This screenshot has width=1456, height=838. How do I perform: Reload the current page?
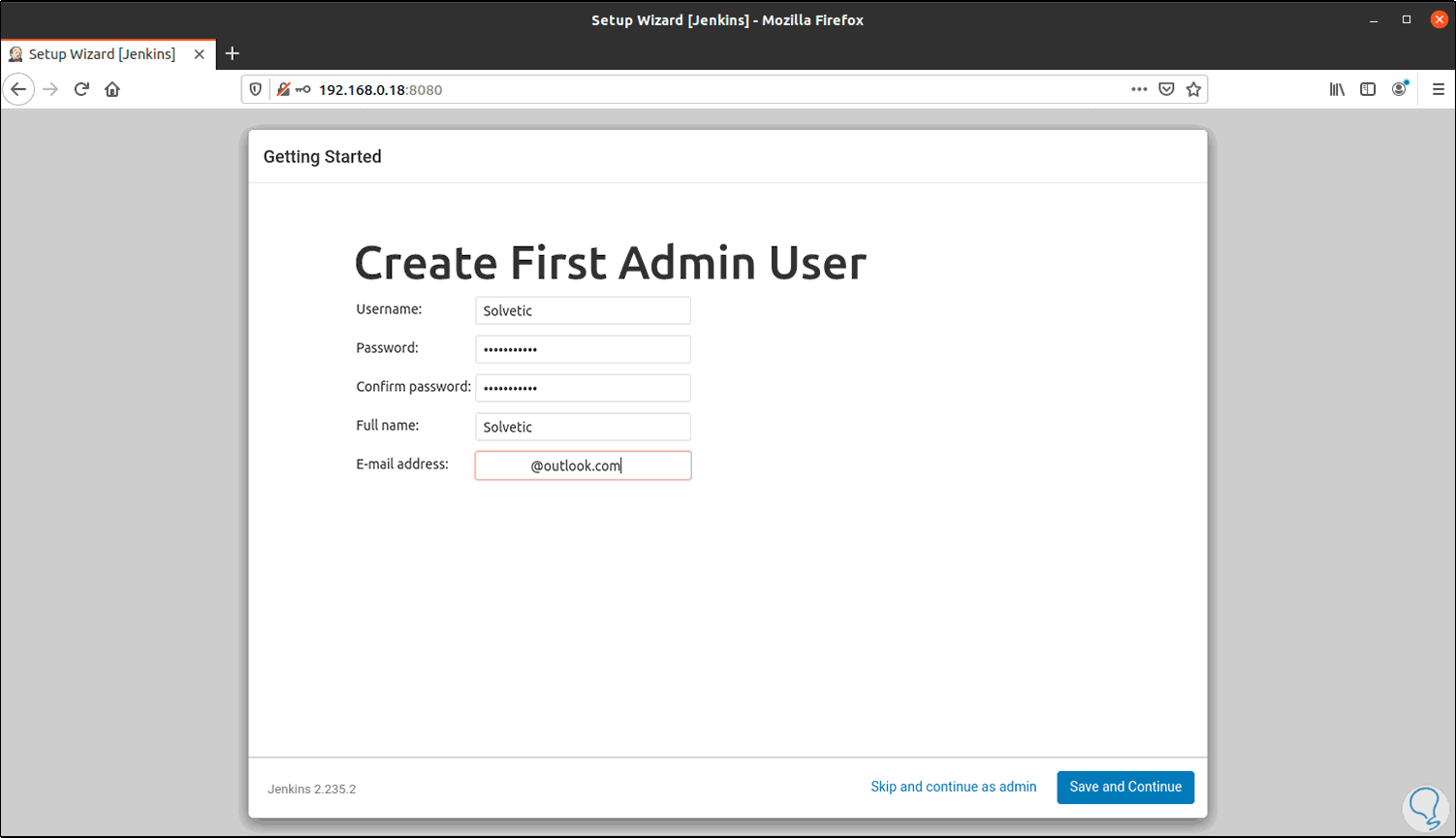point(81,89)
